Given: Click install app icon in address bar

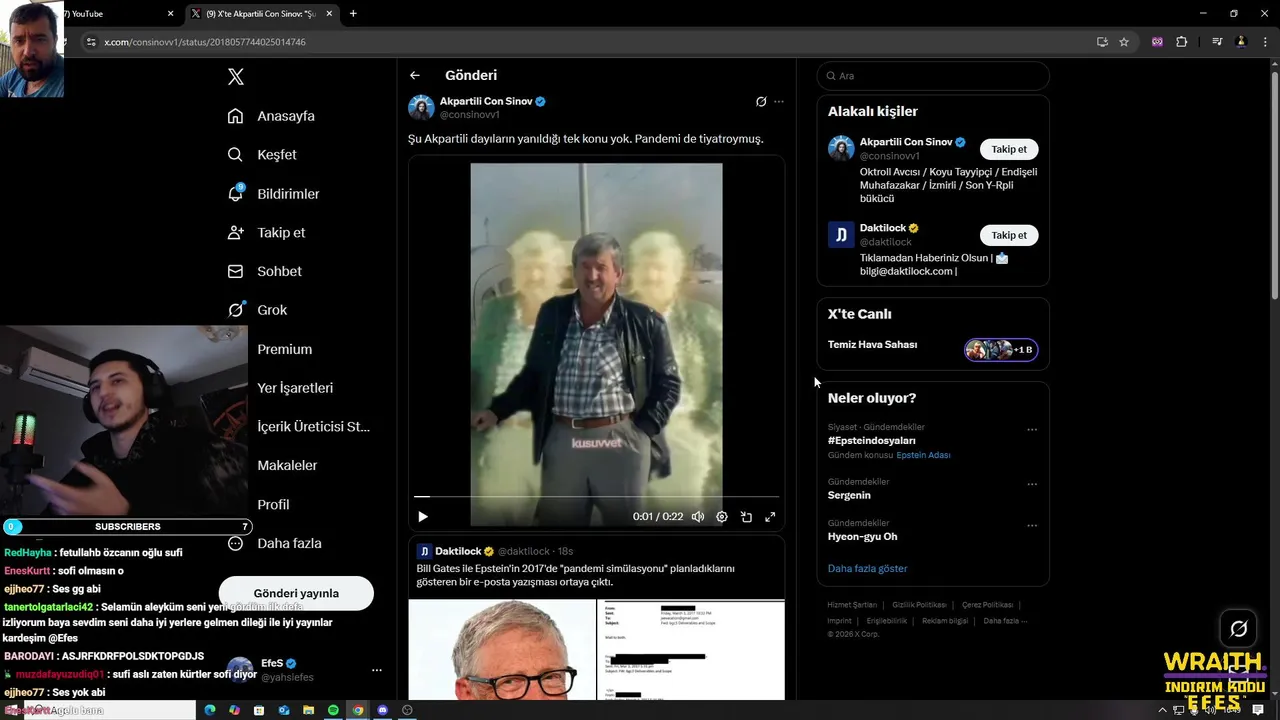Looking at the screenshot, I should point(1102,42).
